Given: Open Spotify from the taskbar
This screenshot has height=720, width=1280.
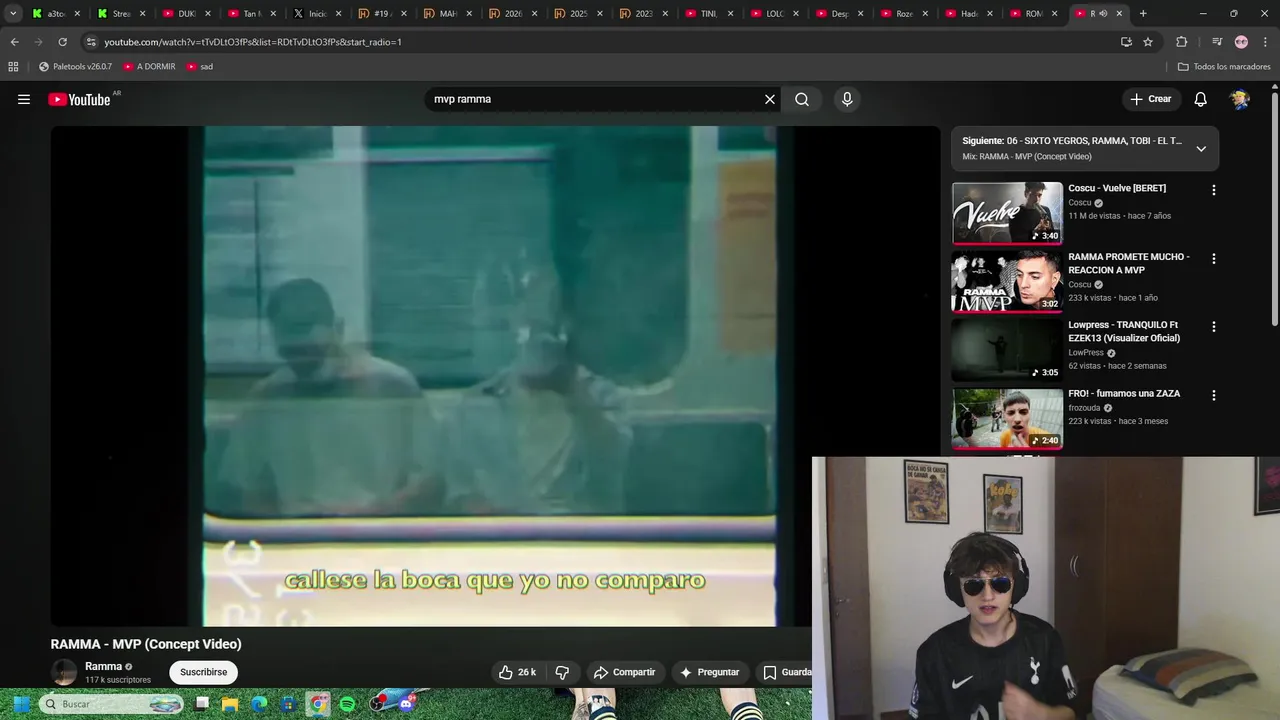Looking at the screenshot, I should tap(347, 704).
